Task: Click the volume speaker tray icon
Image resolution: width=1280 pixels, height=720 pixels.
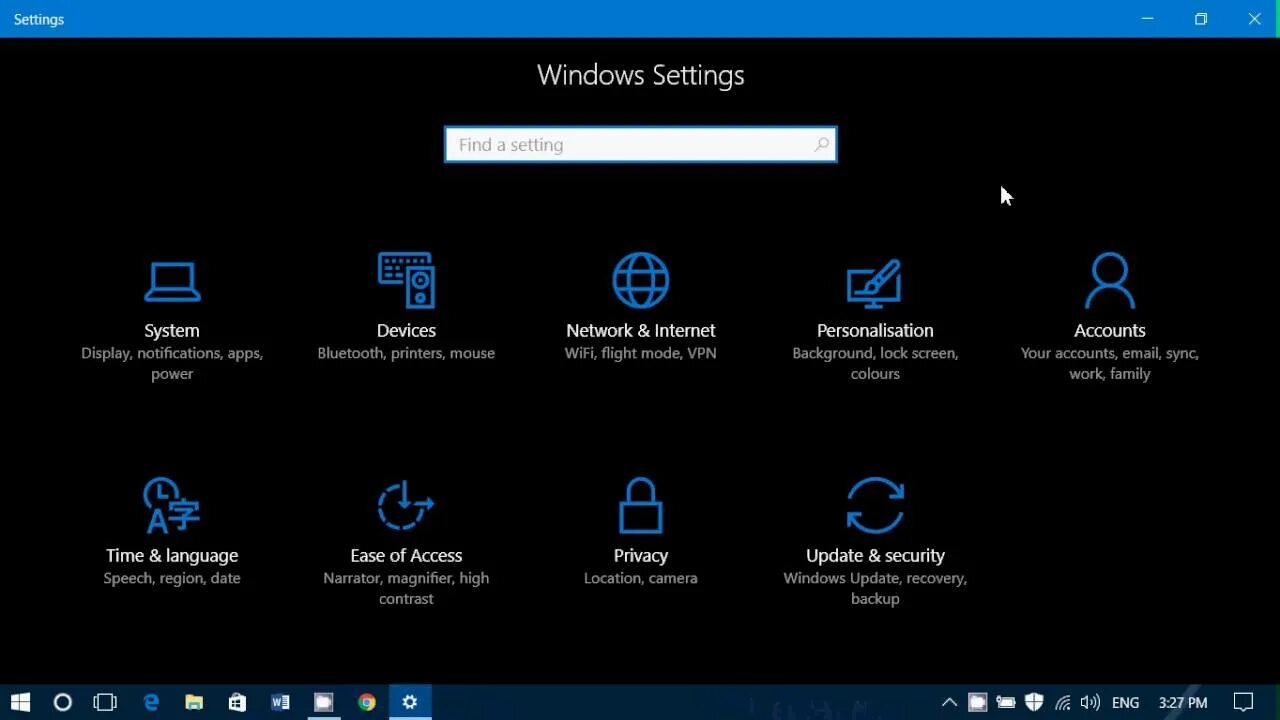Action: (1091, 703)
